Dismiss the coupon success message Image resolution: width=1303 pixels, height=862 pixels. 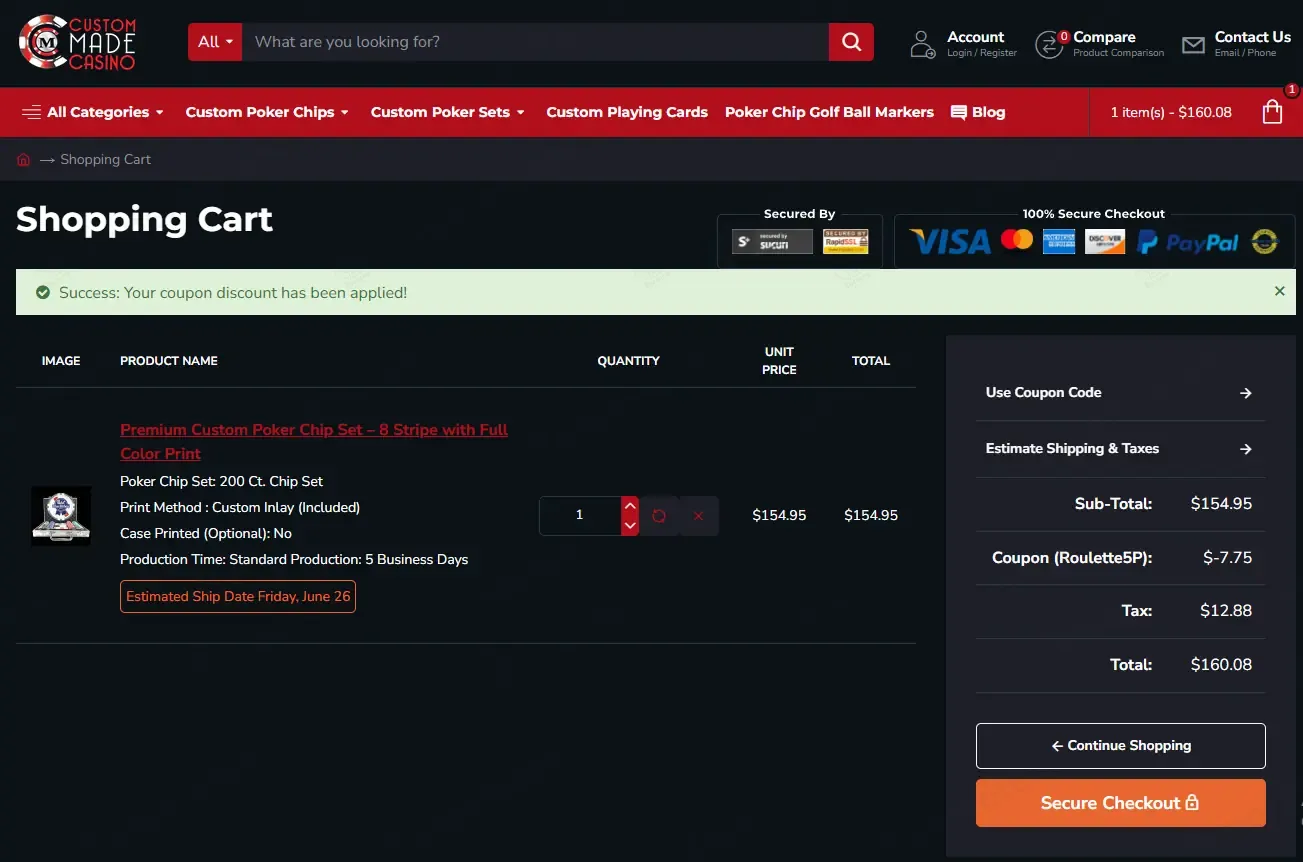(x=1280, y=291)
